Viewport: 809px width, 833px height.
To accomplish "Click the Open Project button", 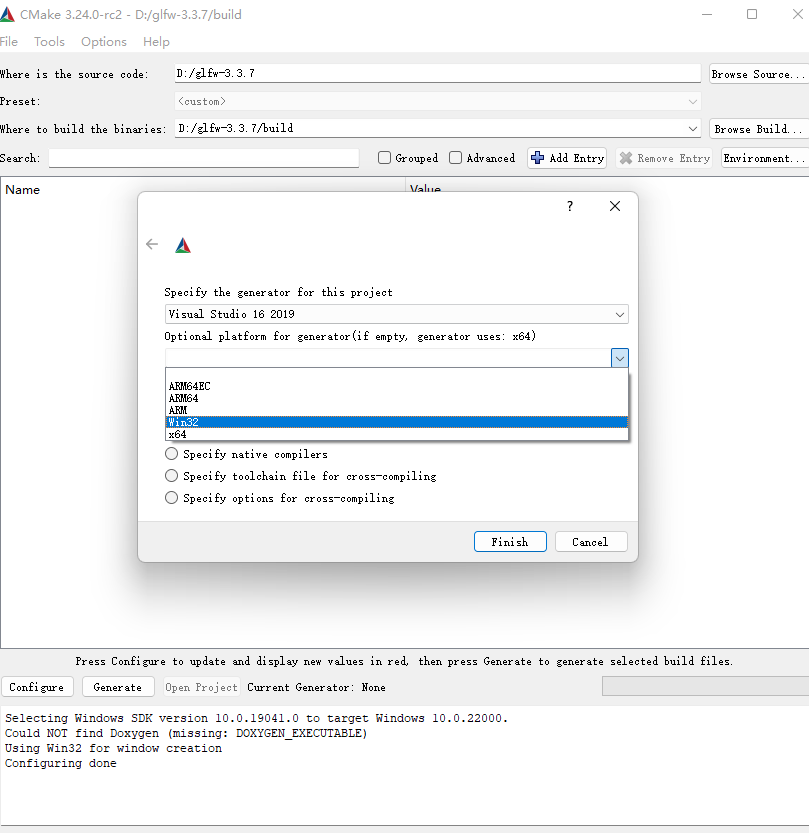I will click(201, 687).
